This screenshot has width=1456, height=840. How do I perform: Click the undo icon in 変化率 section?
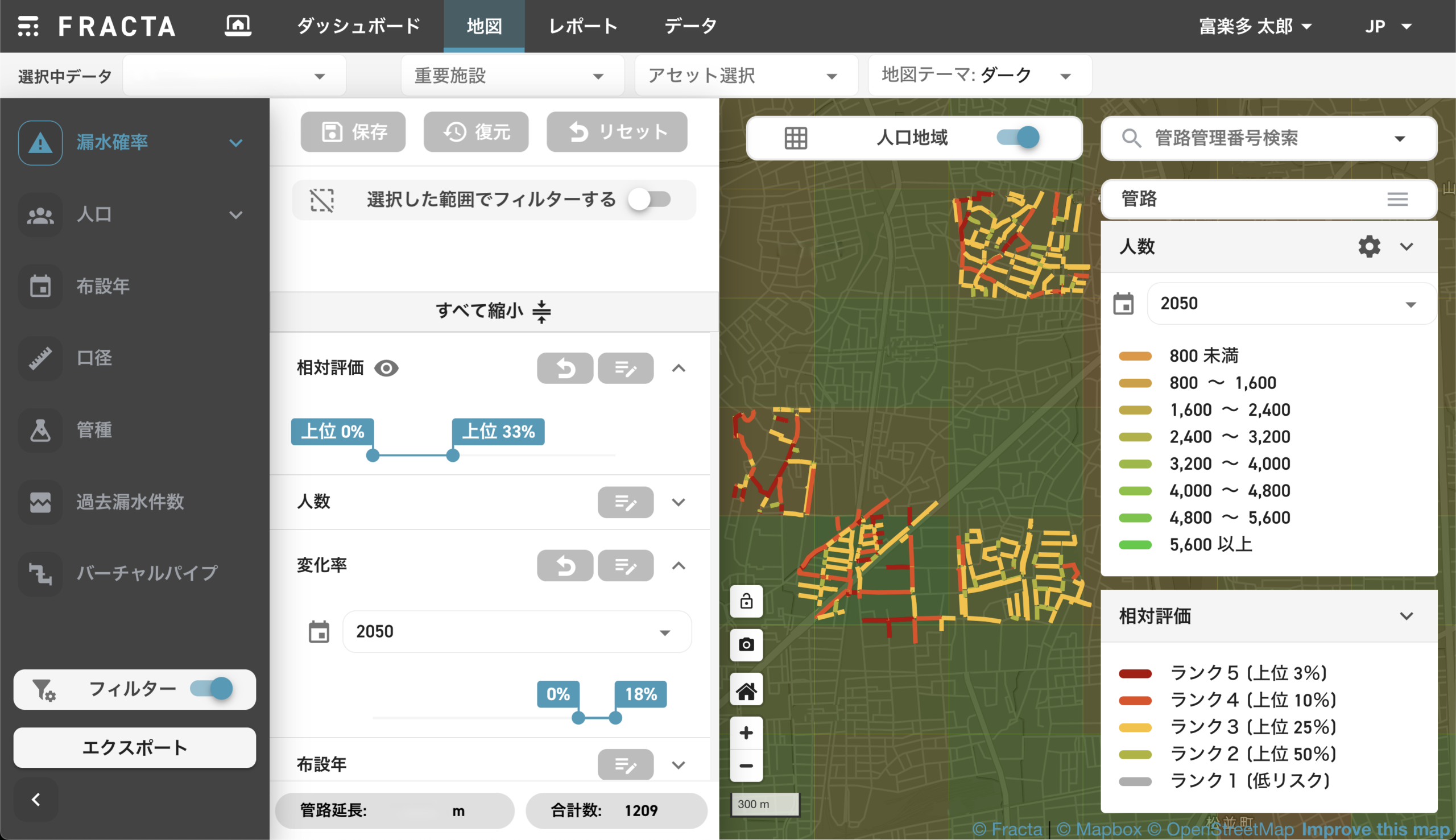click(565, 565)
